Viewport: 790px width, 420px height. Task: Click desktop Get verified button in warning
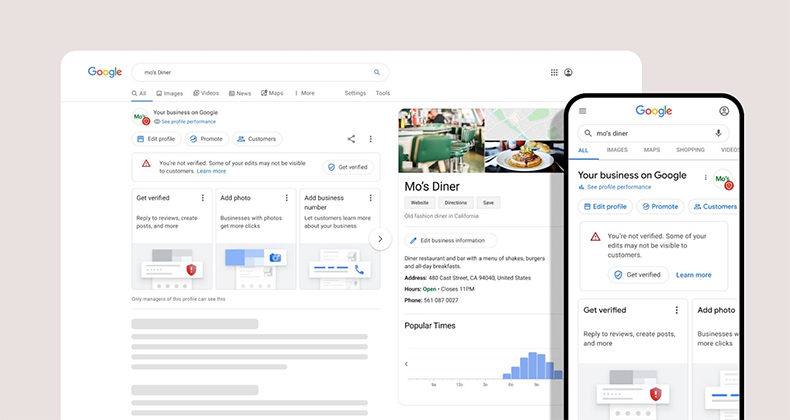coord(348,167)
